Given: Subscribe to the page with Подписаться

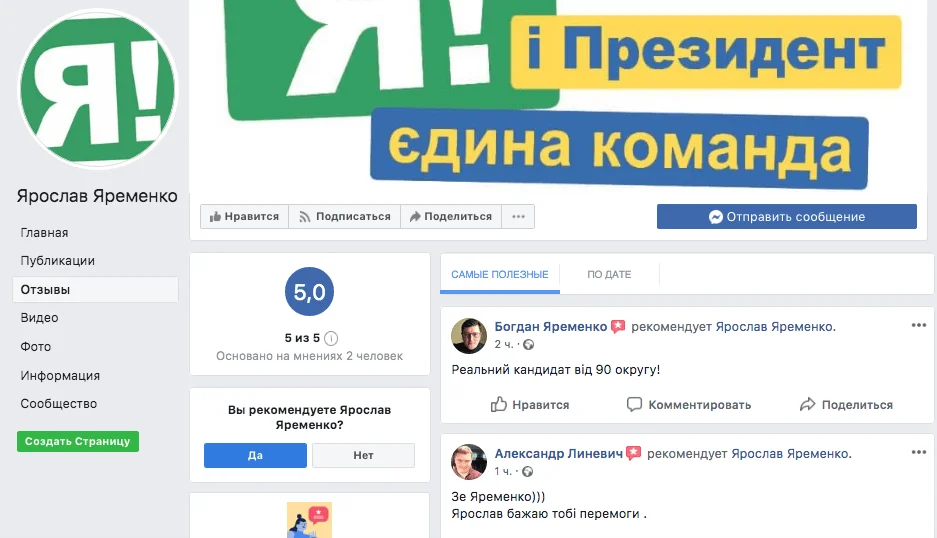Looking at the screenshot, I should point(345,216).
